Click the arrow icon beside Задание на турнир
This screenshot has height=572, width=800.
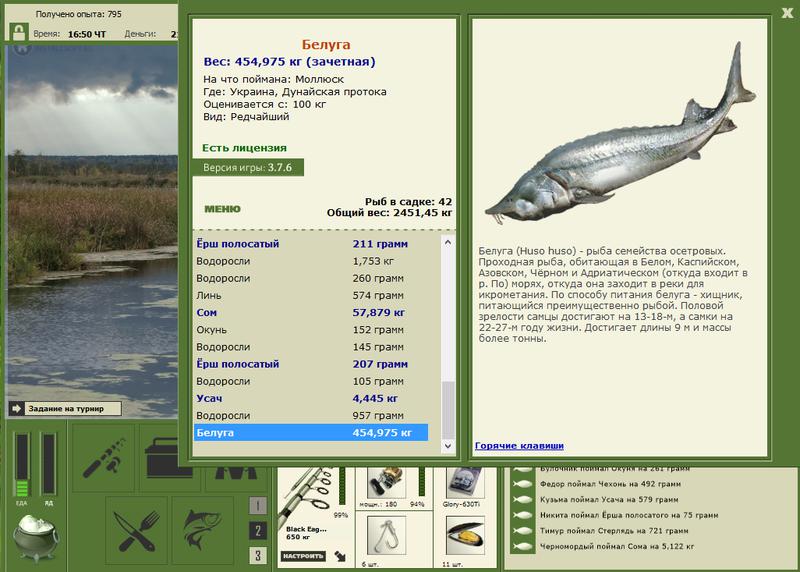(x=17, y=409)
